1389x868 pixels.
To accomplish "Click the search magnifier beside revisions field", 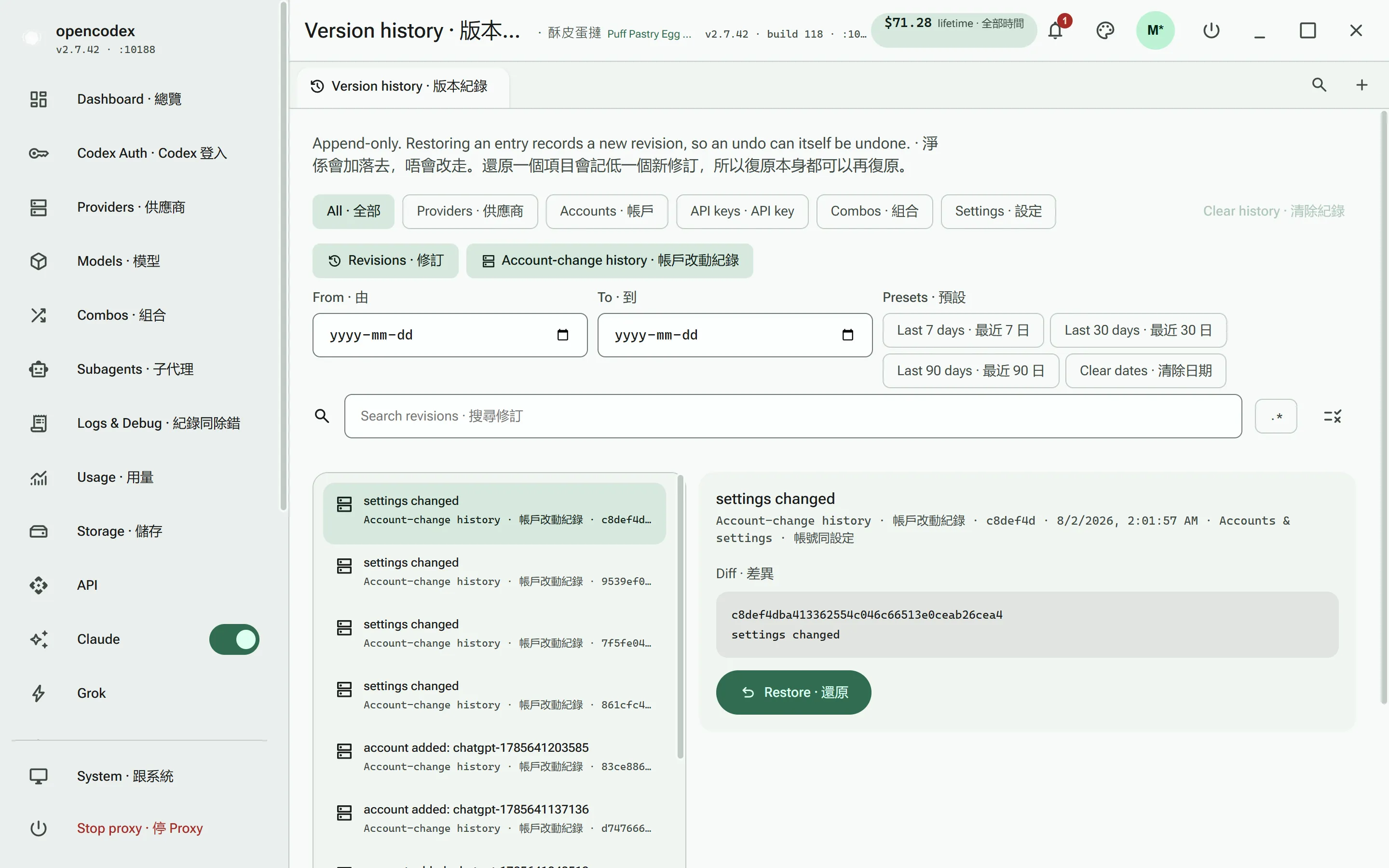I will coord(322,416).
